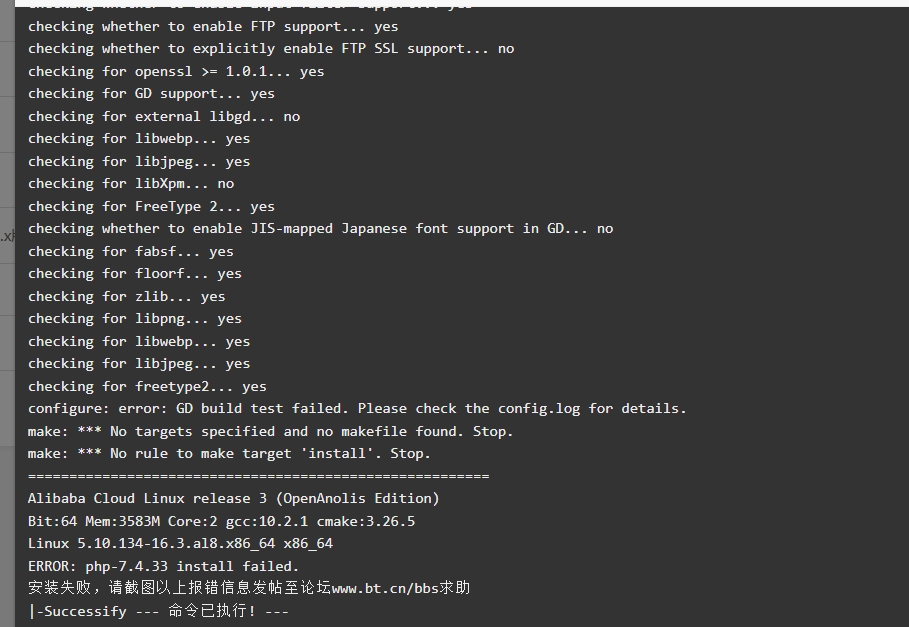Click the checking for GD support line

click(151, 94)
